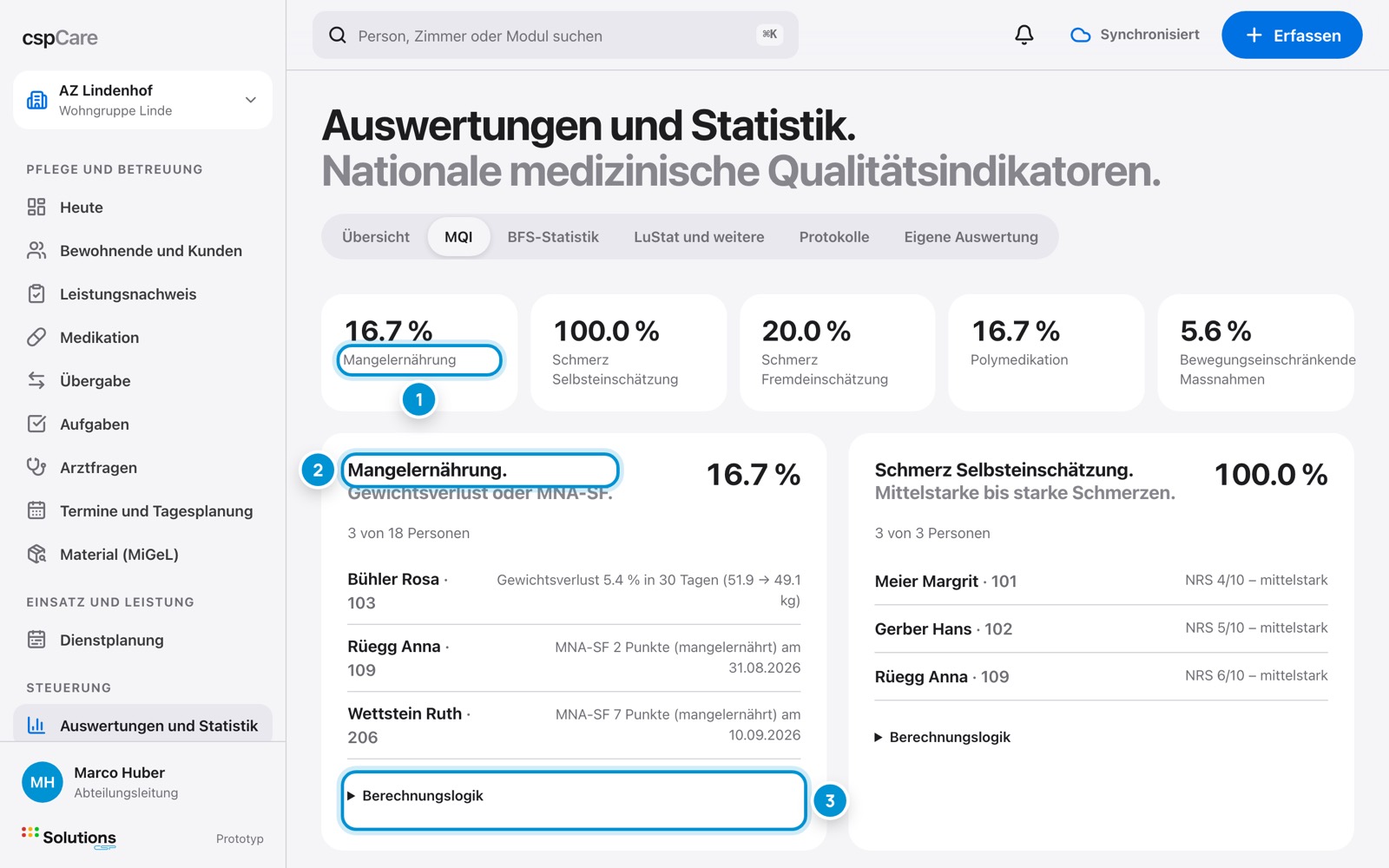Select the Polymedikation 16.7 % card
The image size is (1389, 868).
point(1046,352)
